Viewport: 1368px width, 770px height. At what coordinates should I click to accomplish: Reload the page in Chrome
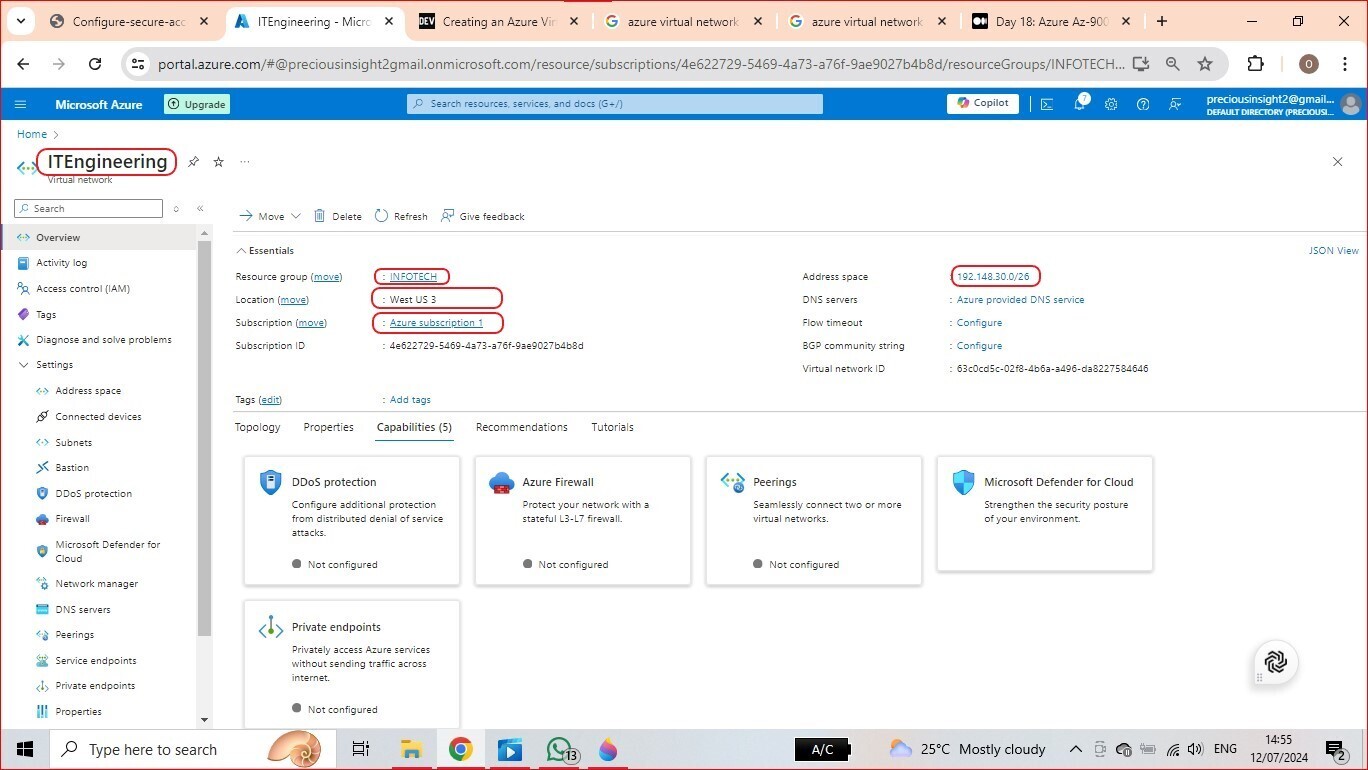click(95, 64)
